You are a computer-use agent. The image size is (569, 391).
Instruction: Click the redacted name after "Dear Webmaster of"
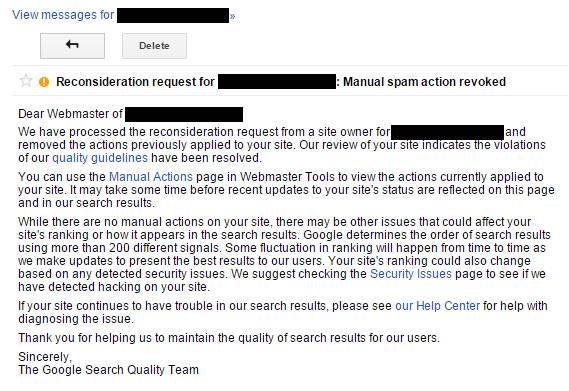[184, 114]
